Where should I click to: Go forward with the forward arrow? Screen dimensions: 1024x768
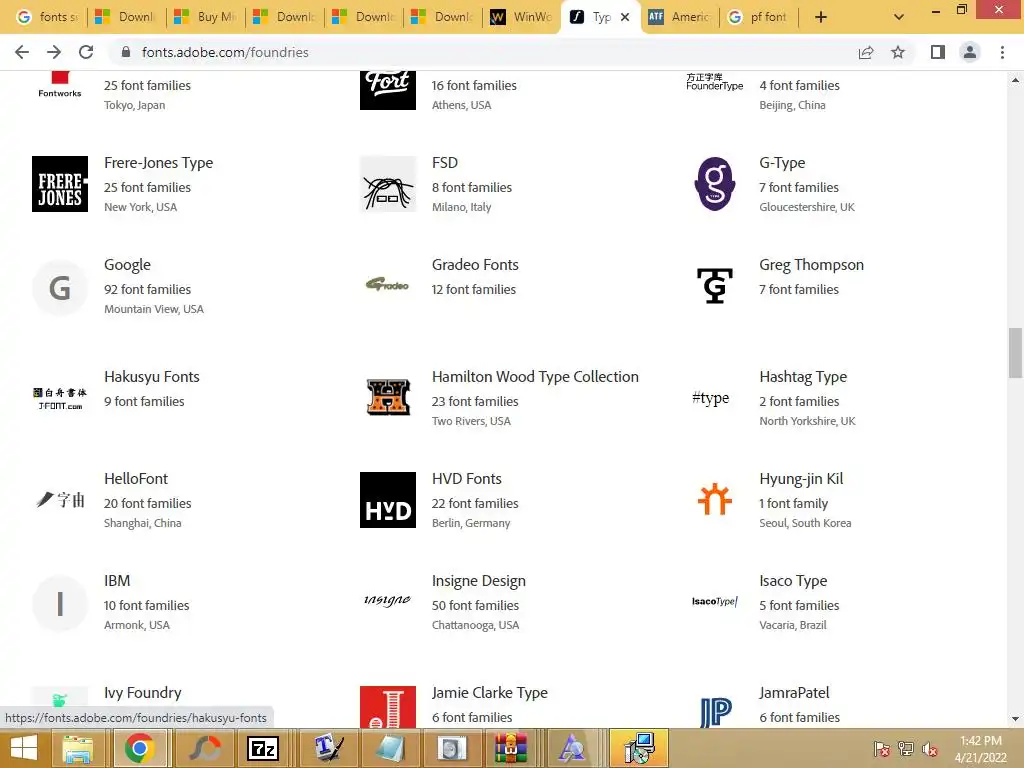pyautogui.click(x=54, y=52)
